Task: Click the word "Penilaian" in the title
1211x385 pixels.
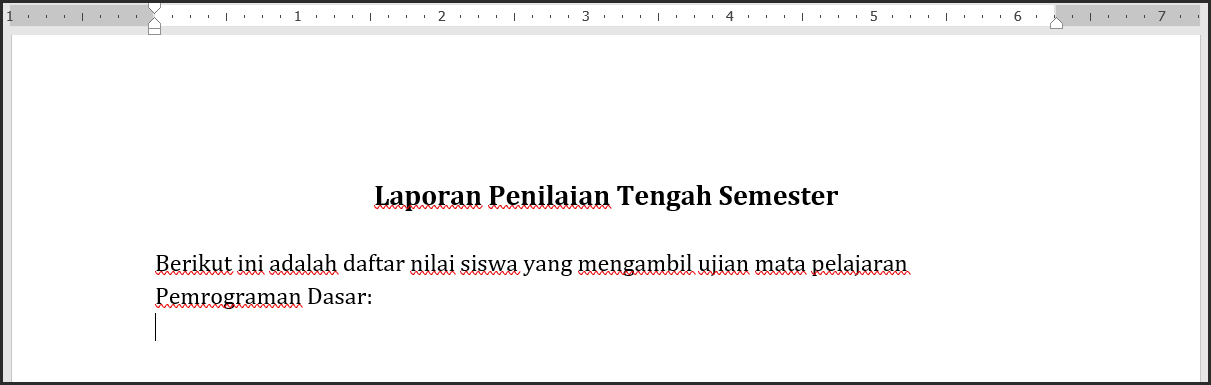Action: [x=549, y=196]
